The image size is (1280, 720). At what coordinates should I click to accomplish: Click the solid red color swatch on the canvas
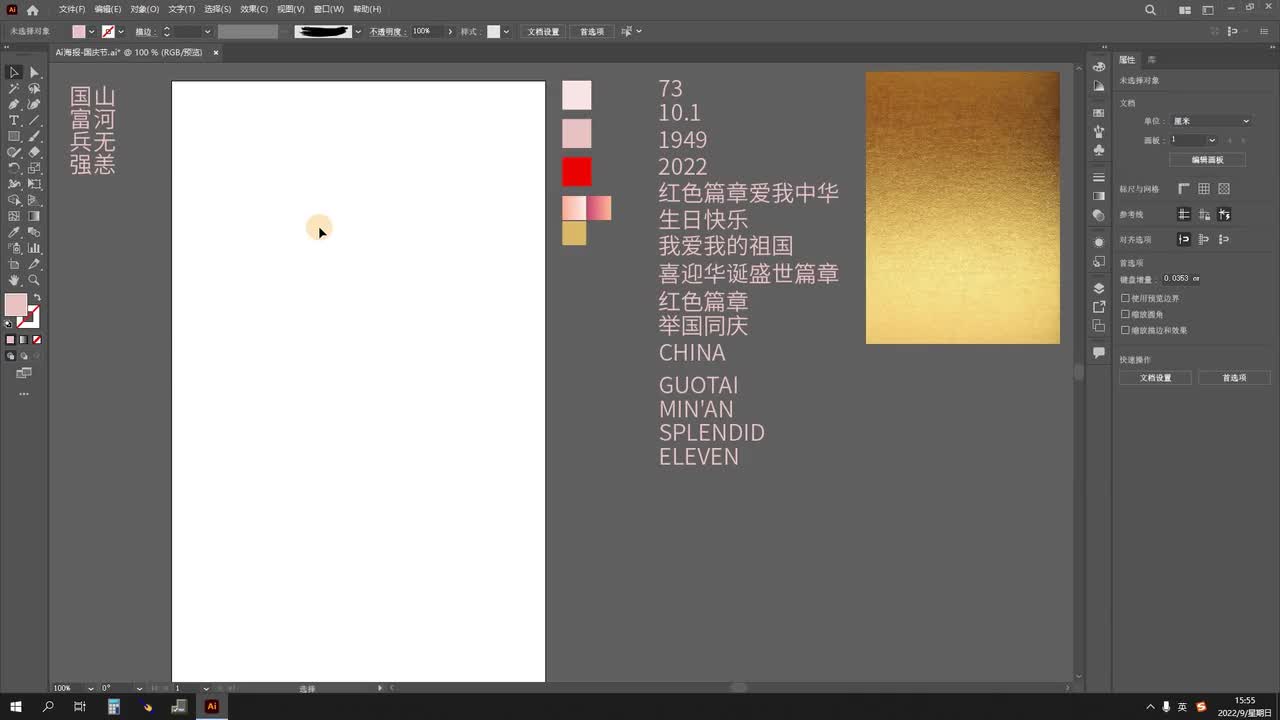(x=576, y=171)
